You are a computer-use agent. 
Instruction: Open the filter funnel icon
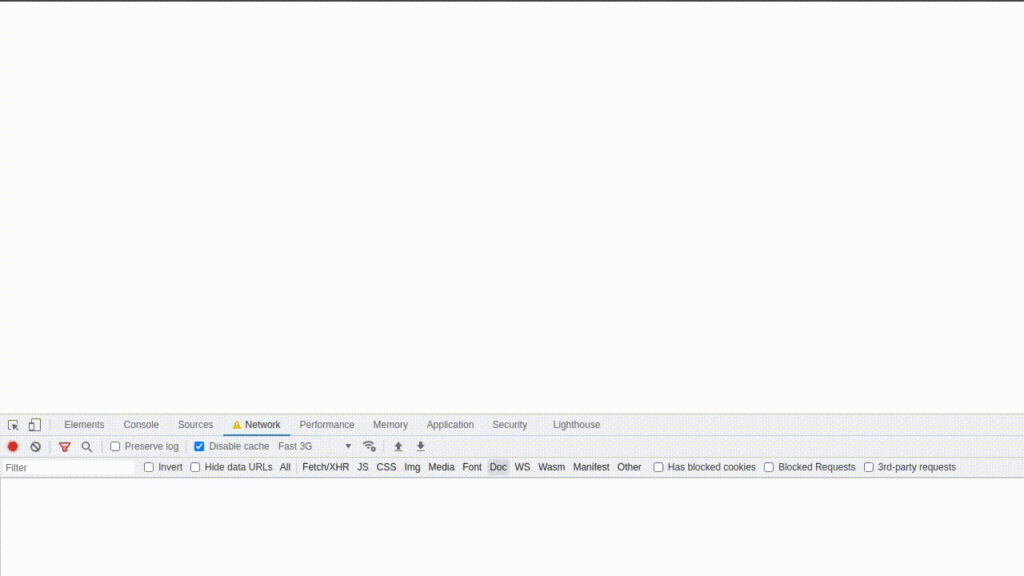coord(64,446)
